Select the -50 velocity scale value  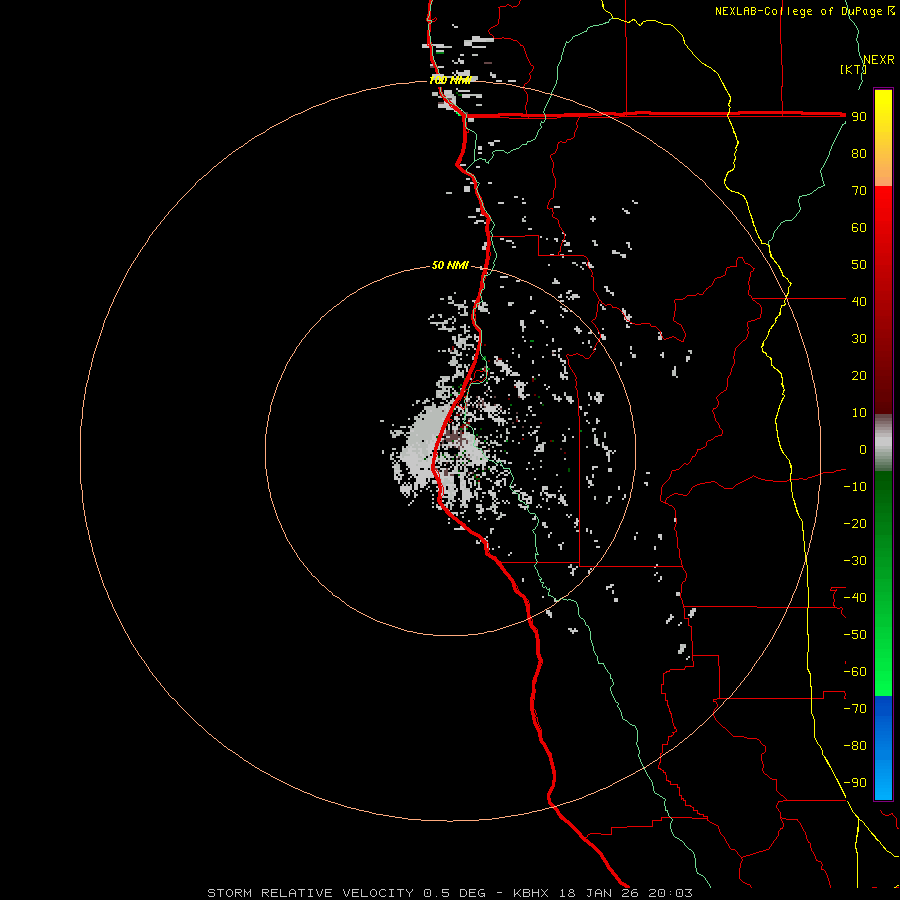point(855,635)
